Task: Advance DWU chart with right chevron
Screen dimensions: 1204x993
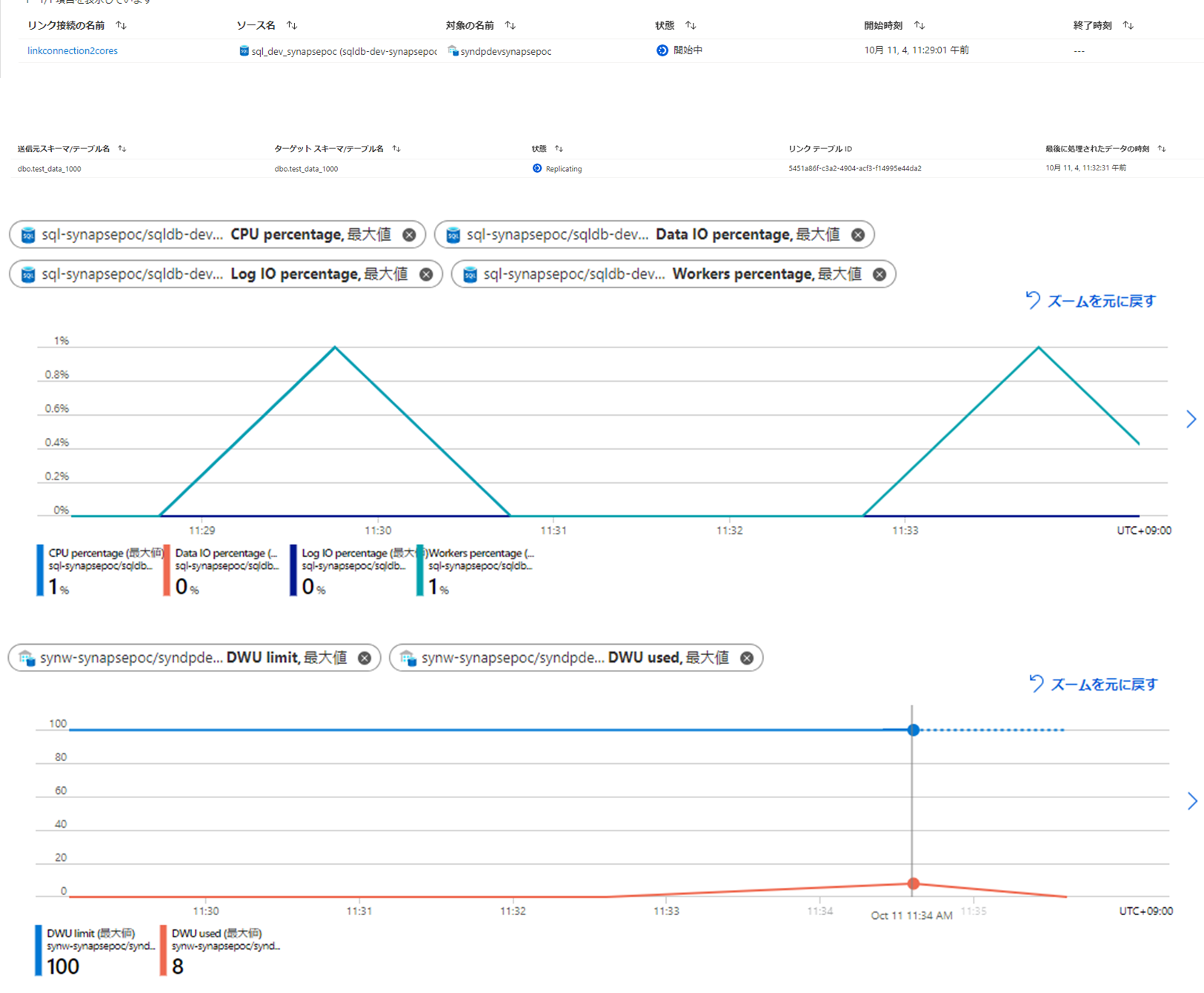Action: coord(1191,801)
